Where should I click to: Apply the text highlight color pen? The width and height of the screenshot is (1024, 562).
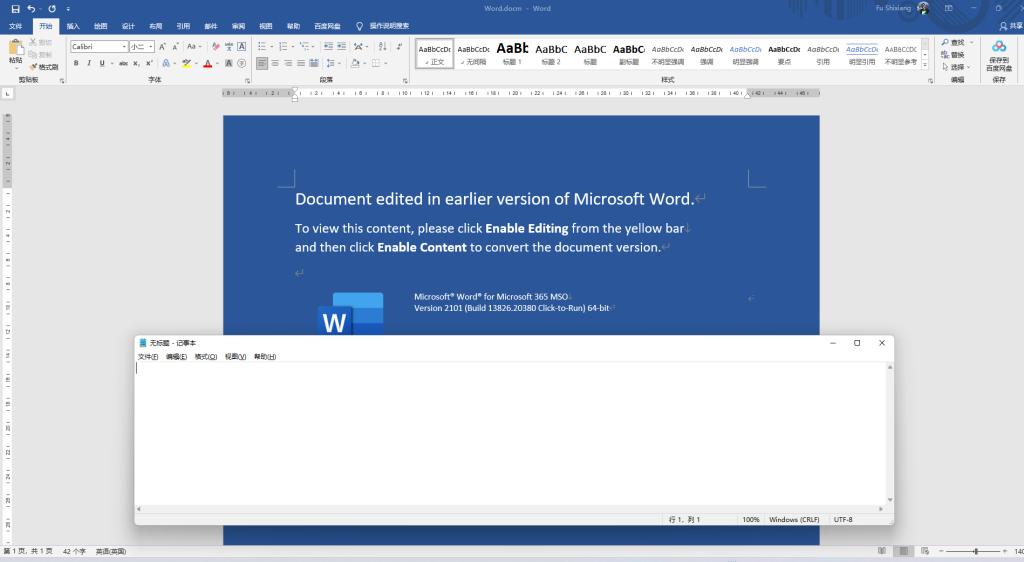click(186, 63)
